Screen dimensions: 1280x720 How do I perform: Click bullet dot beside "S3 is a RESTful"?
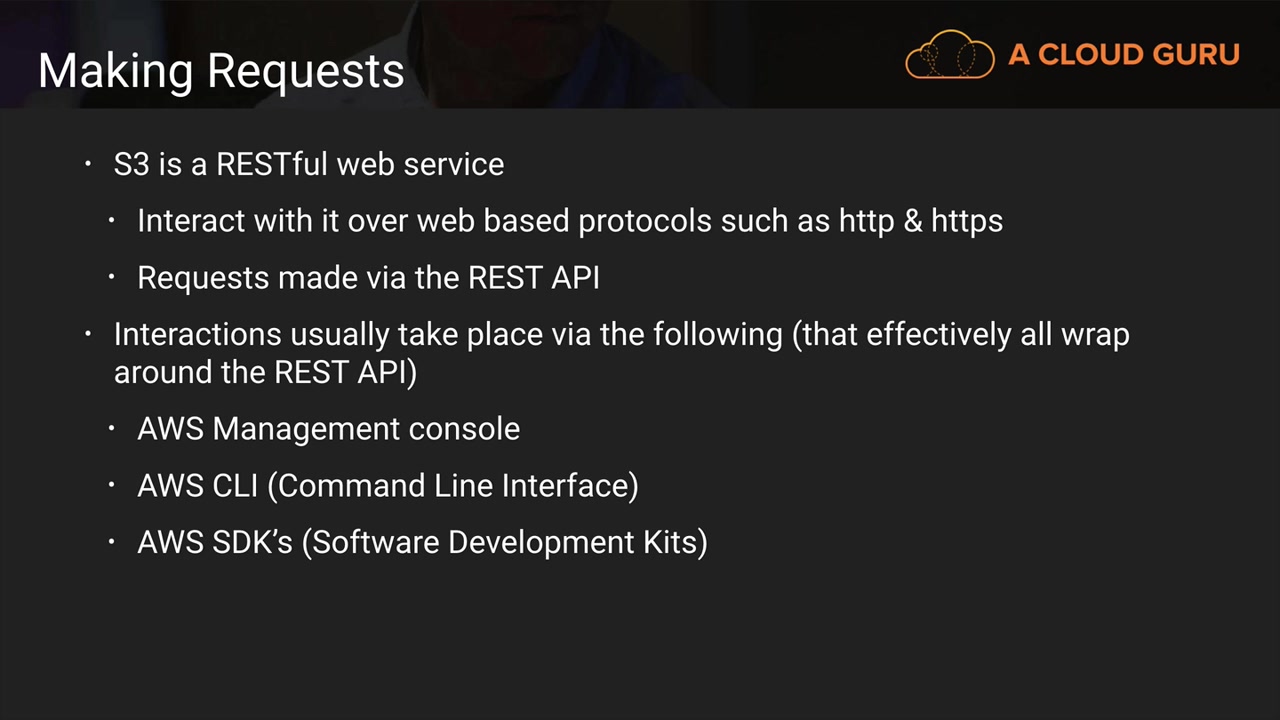(88, 163)
